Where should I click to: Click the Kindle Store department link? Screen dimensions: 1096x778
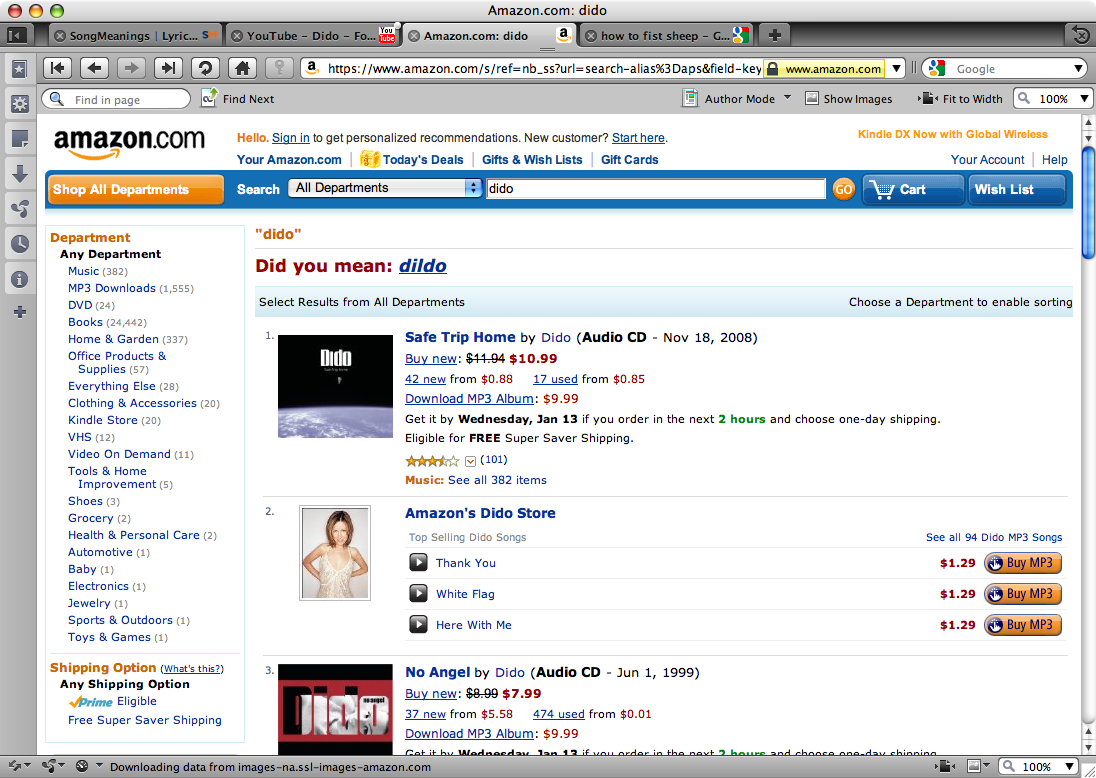pos(103,420)
